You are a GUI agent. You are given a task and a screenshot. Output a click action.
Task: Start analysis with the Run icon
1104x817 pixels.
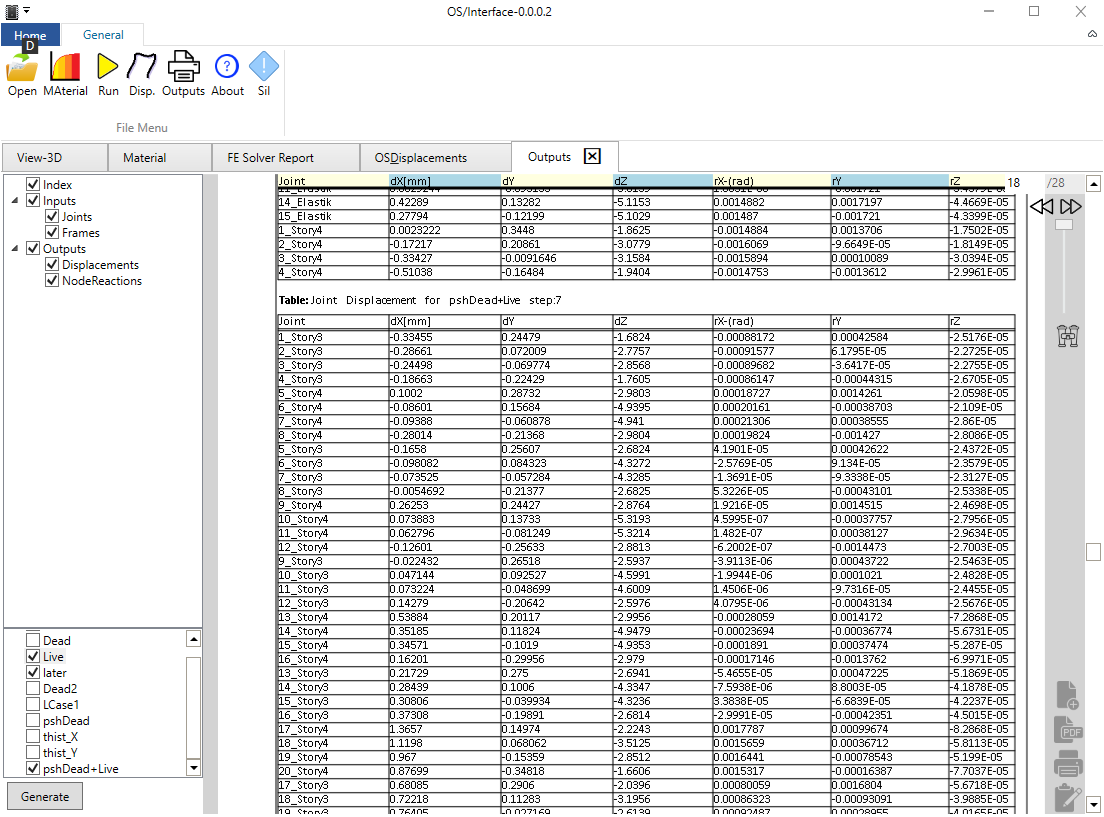click(108, 73)
